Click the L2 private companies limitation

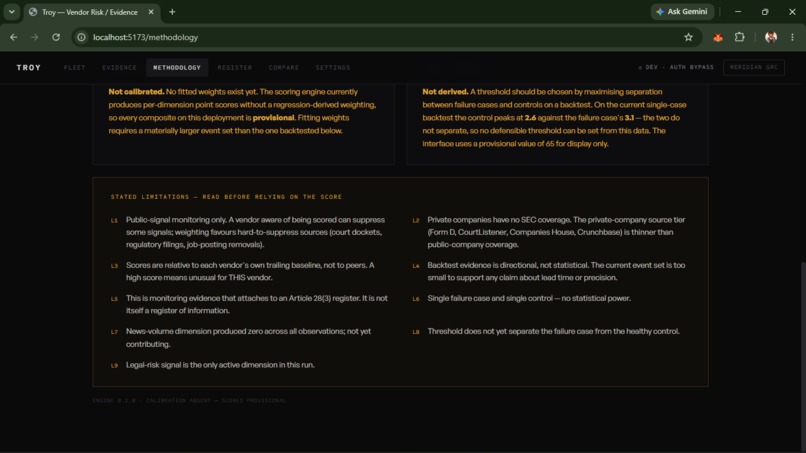coord(549,232)
